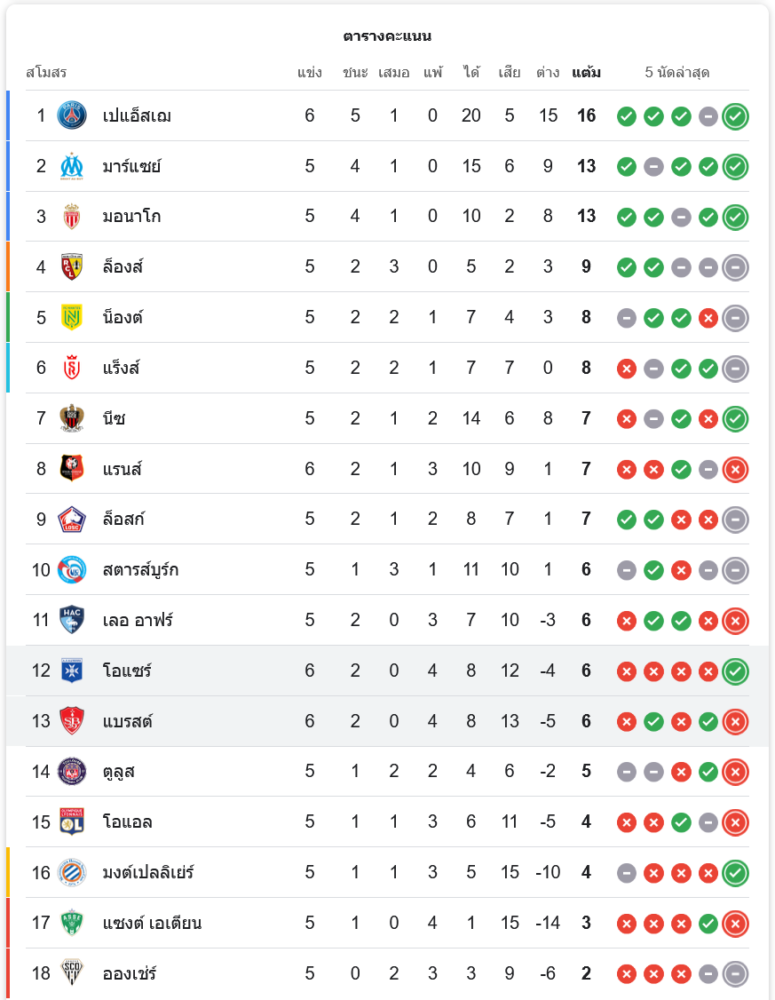Click the Marseille club logo
This screenshot has height=1000, width=775.
(72, 166)
